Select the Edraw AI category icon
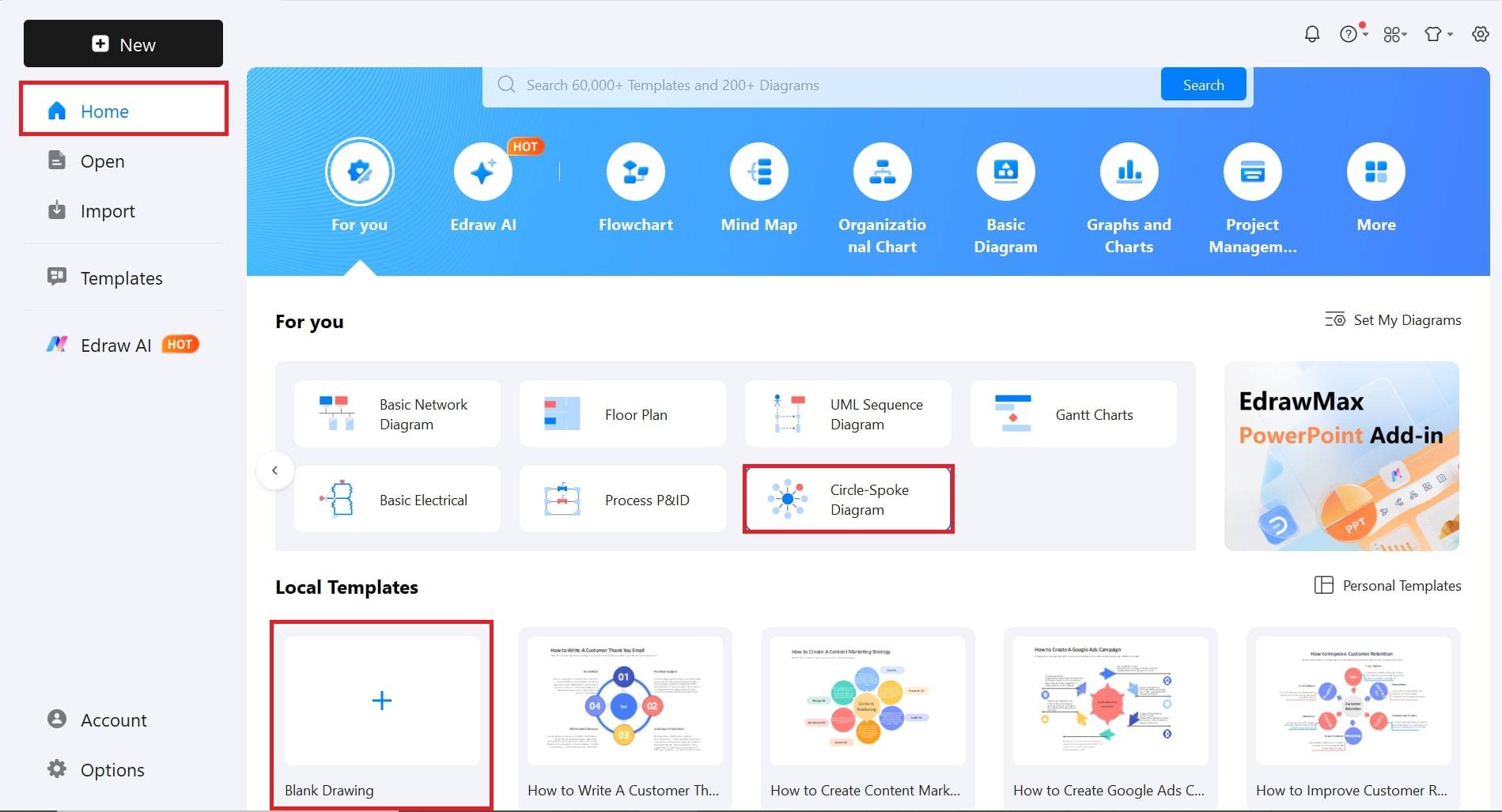 coord(483,172)
